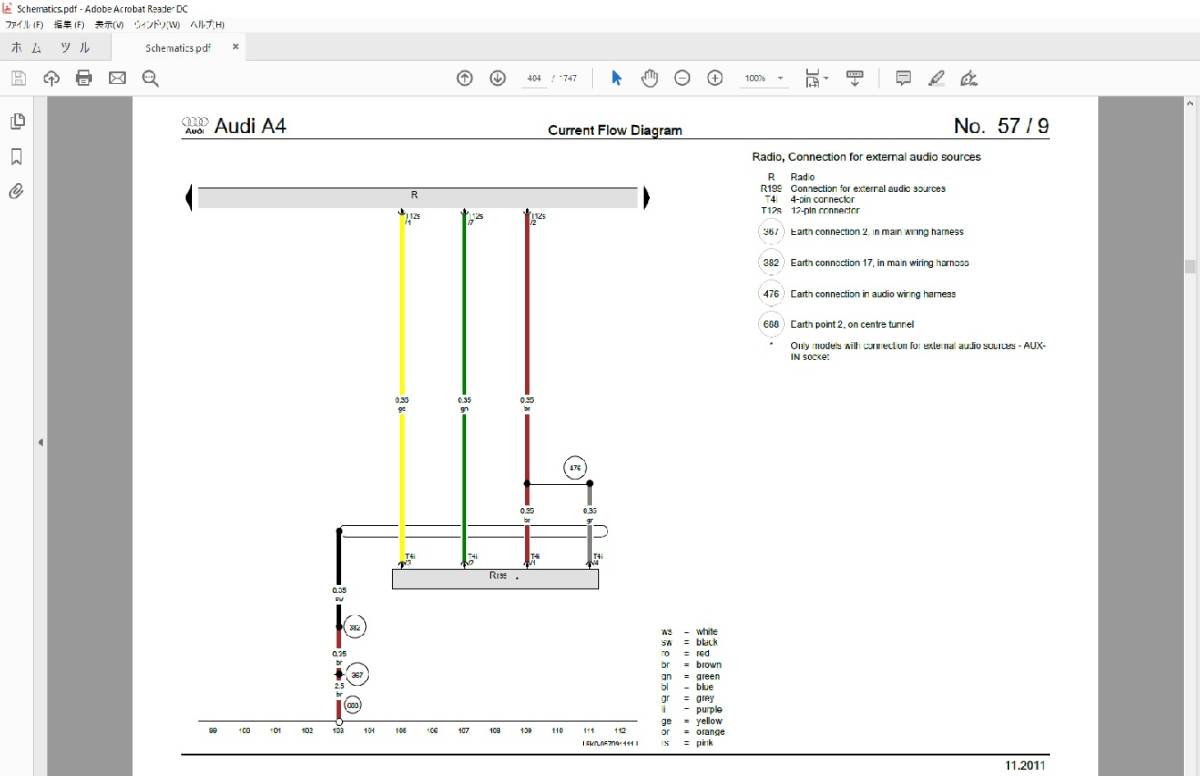Close the Schematics.pdf tab
The image size is (1200, 776).
pos(236,46)
